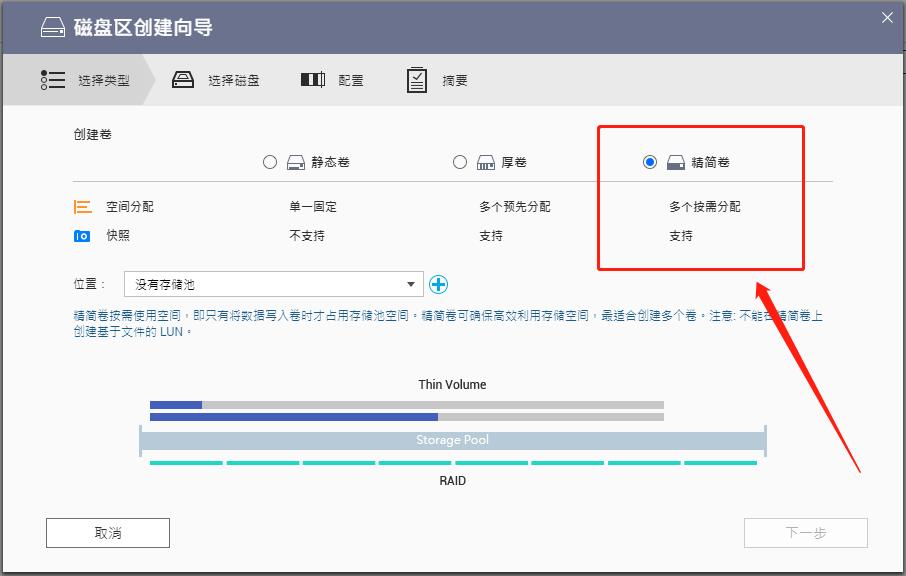The height and width of the screenshot is (576, 906).
Task: Switch to the 摘要 wizard step
Action: point(438,79)
